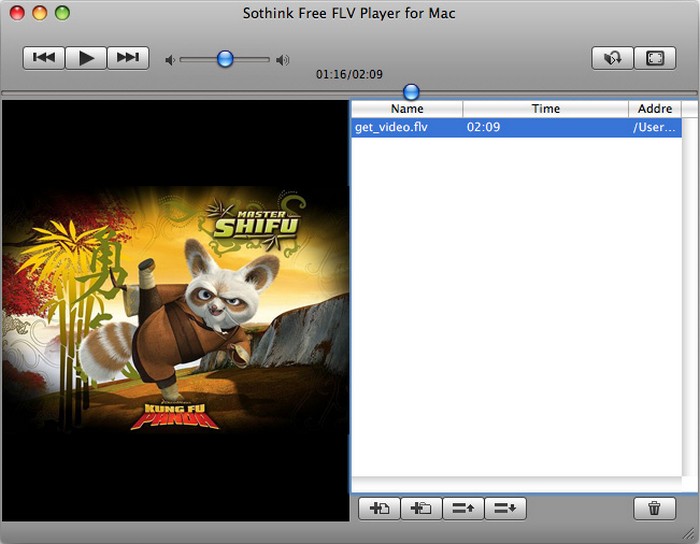Add a file to the playlist
The image size is (700, 544).
tap(379, 508)
